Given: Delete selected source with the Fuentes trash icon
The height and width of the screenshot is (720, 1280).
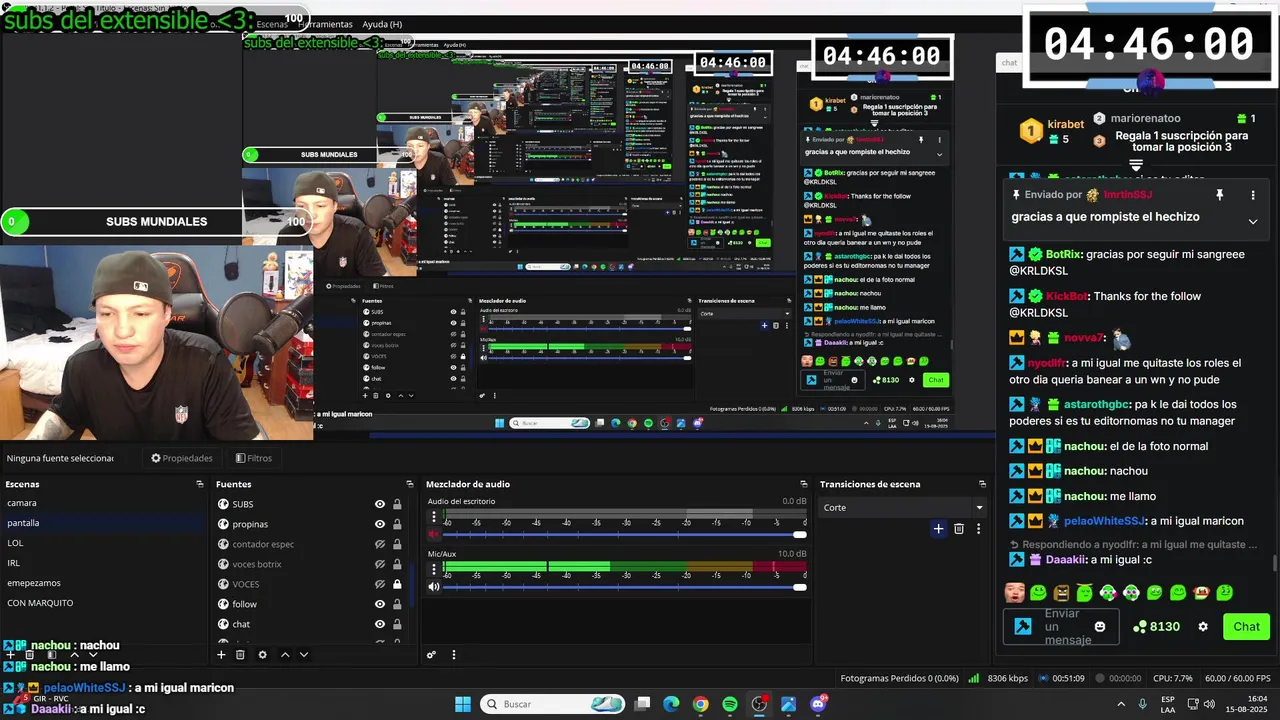Looking at the screenshot, I should (x=240, y=655).
